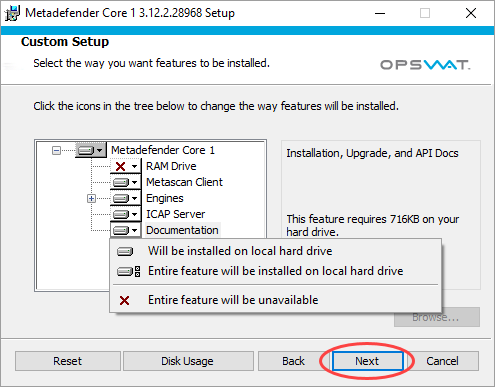The width and height of the screenshot is (495, 387).
Task: Go Back to previous setup step
Action: click(293, 361)
